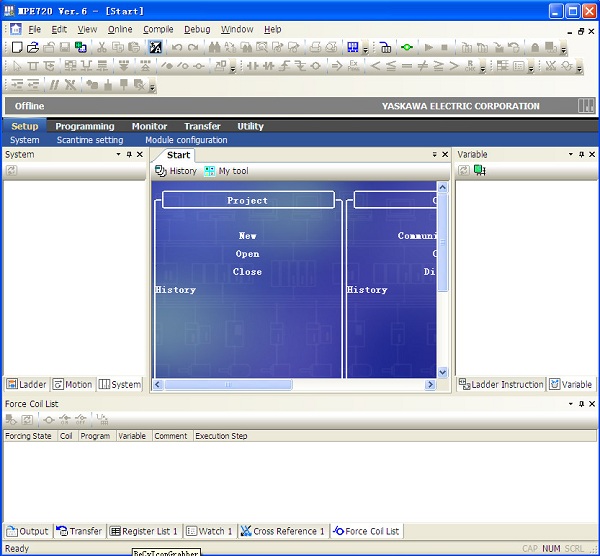Expand the System panel dropdown arrow

[x=118, y=155]
